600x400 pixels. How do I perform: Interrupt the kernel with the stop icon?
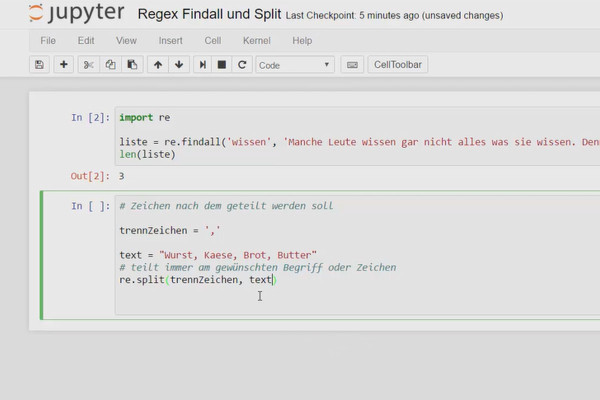coord(222,65)
